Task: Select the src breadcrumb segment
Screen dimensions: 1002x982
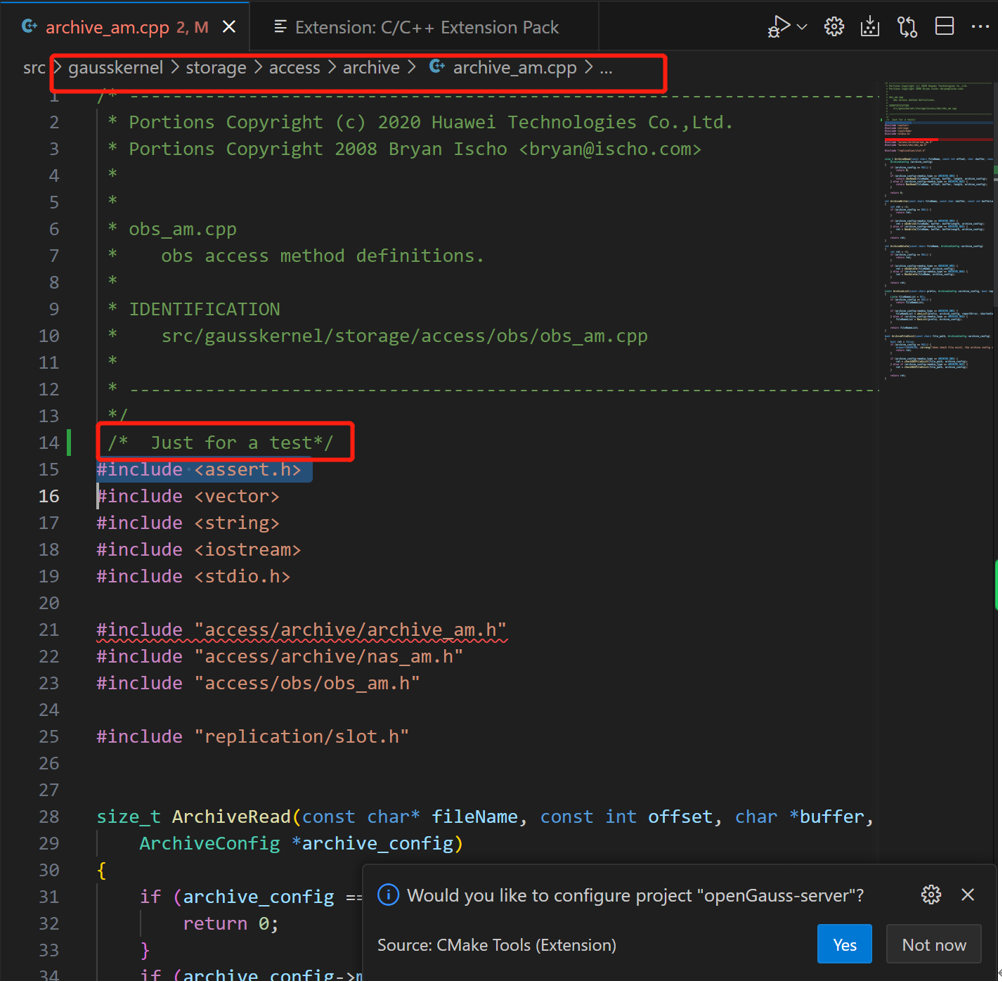Action: pyautogui.click(x=34, y=68)
